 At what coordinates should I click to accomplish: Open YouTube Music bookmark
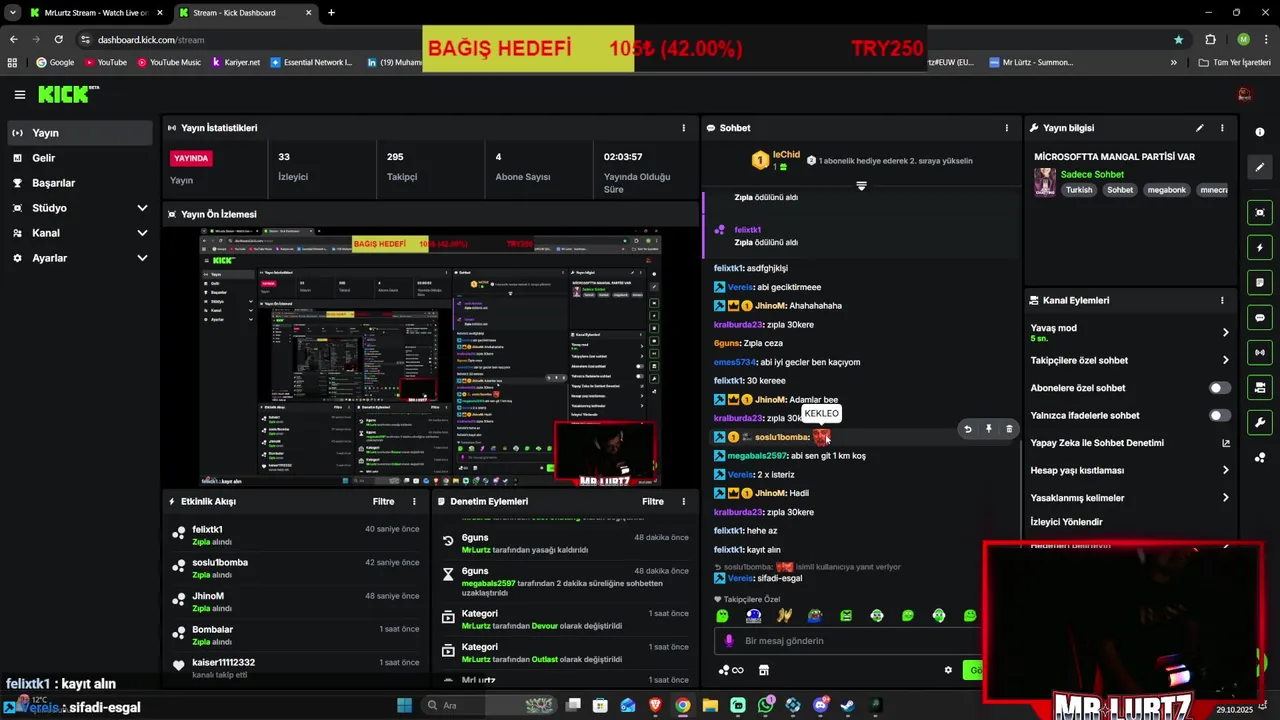(168, 62)
